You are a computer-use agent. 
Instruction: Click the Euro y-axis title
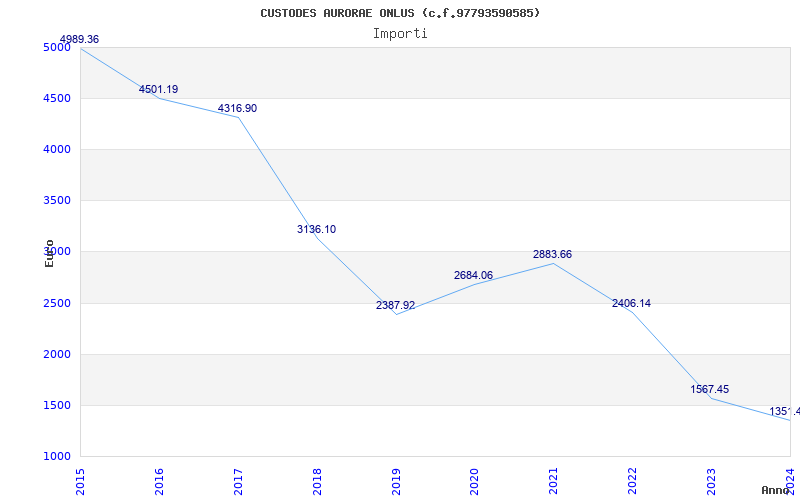[49, 253]
